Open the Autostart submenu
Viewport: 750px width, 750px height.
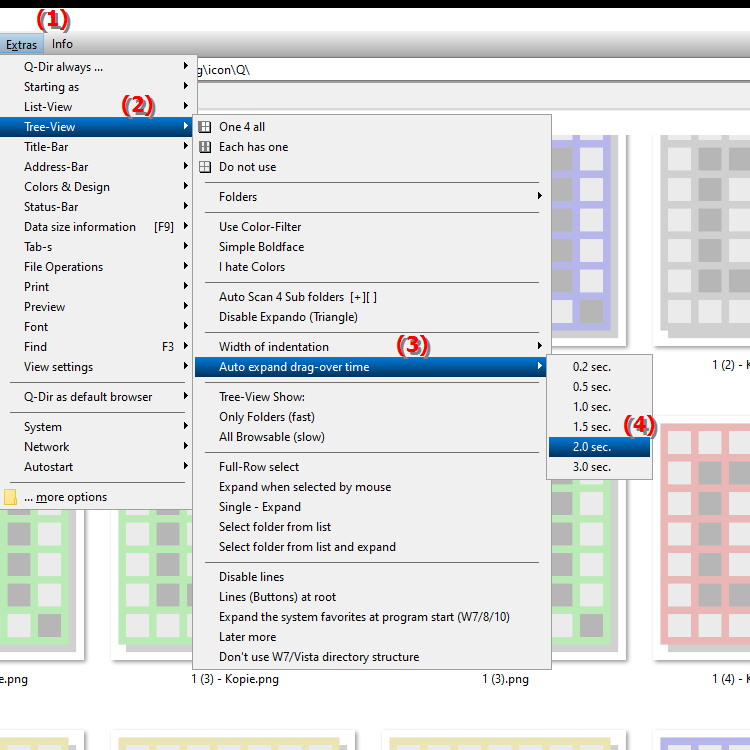[x=97, y=467]
